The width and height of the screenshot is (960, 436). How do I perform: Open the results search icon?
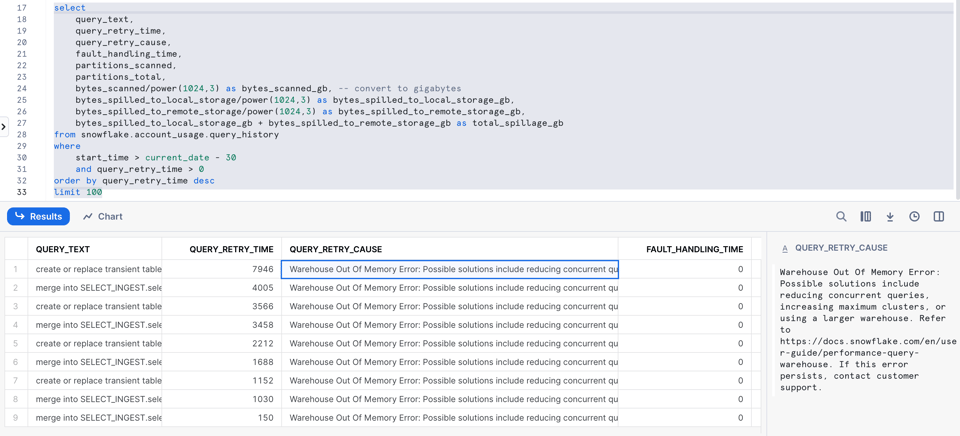pyautogui.click(x=841, y=217)
